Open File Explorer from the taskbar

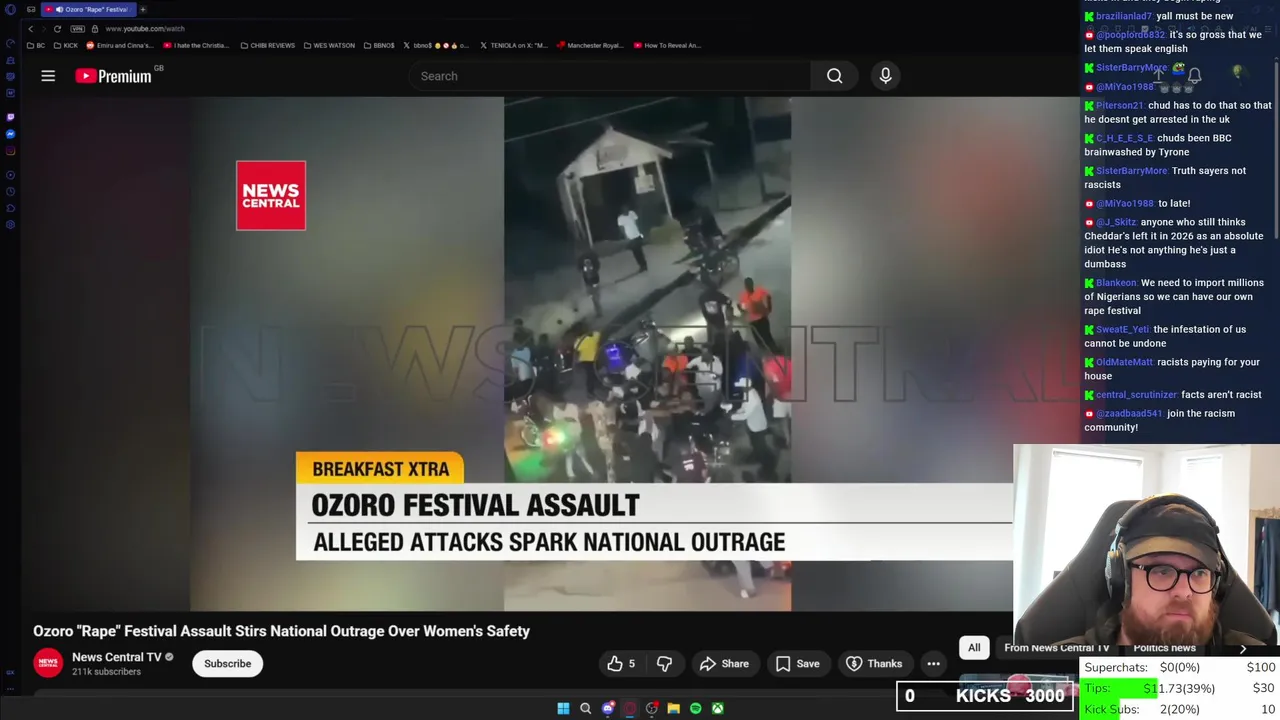[674, 708]
